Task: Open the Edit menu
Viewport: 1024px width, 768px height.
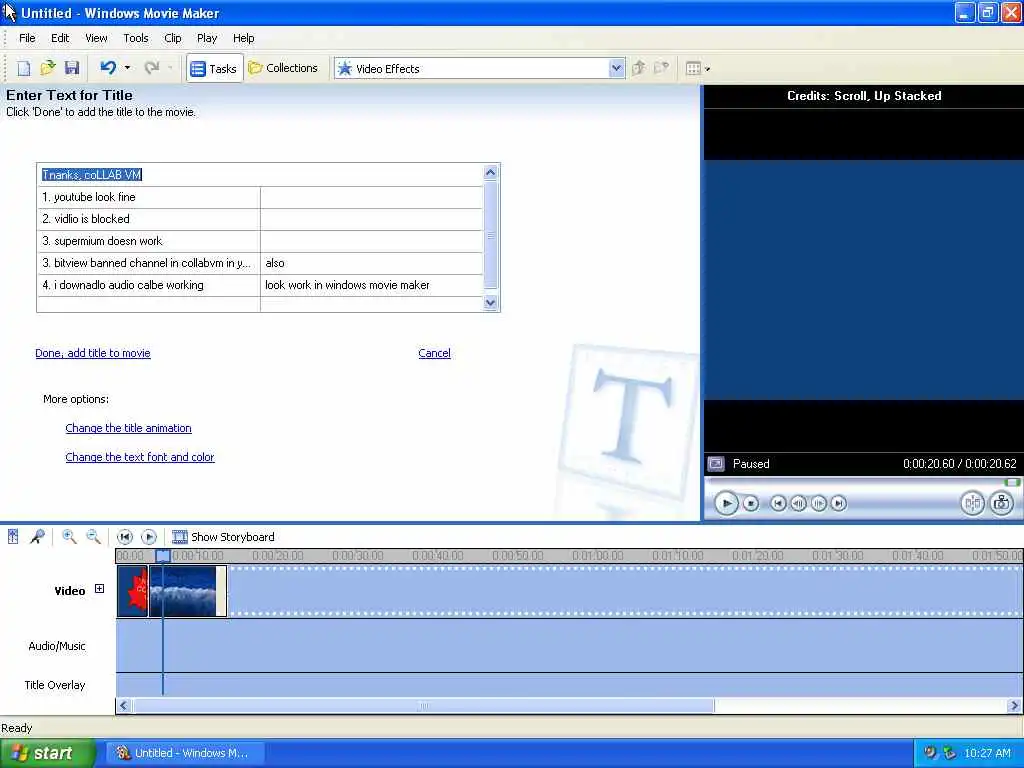Action: point(60,38)
